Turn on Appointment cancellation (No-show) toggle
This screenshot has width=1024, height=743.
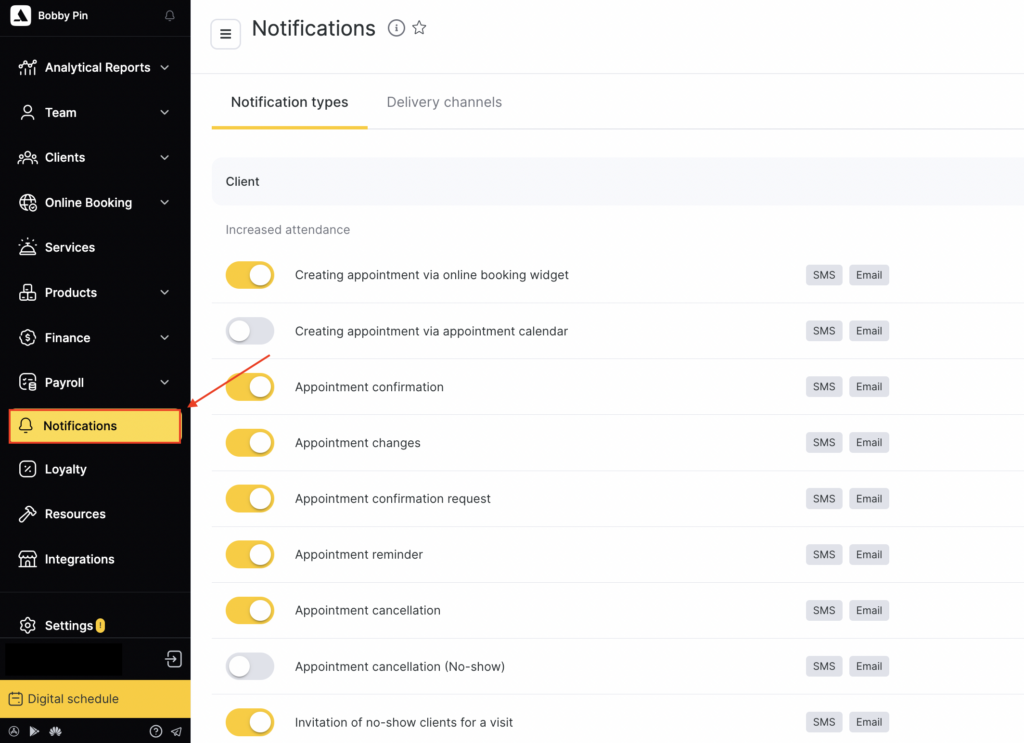point(250,666)
